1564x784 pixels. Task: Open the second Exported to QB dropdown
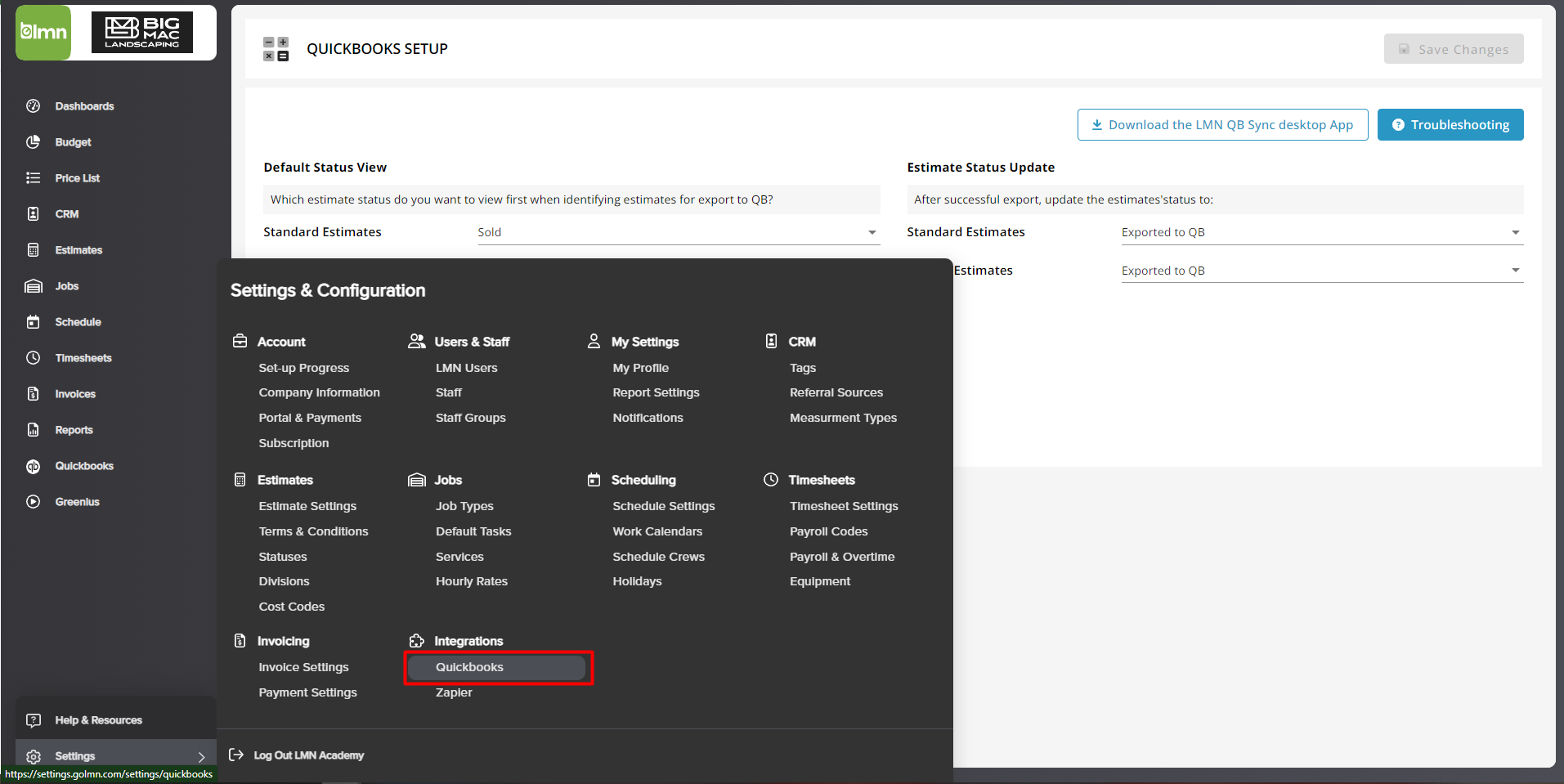(1320, 270)
